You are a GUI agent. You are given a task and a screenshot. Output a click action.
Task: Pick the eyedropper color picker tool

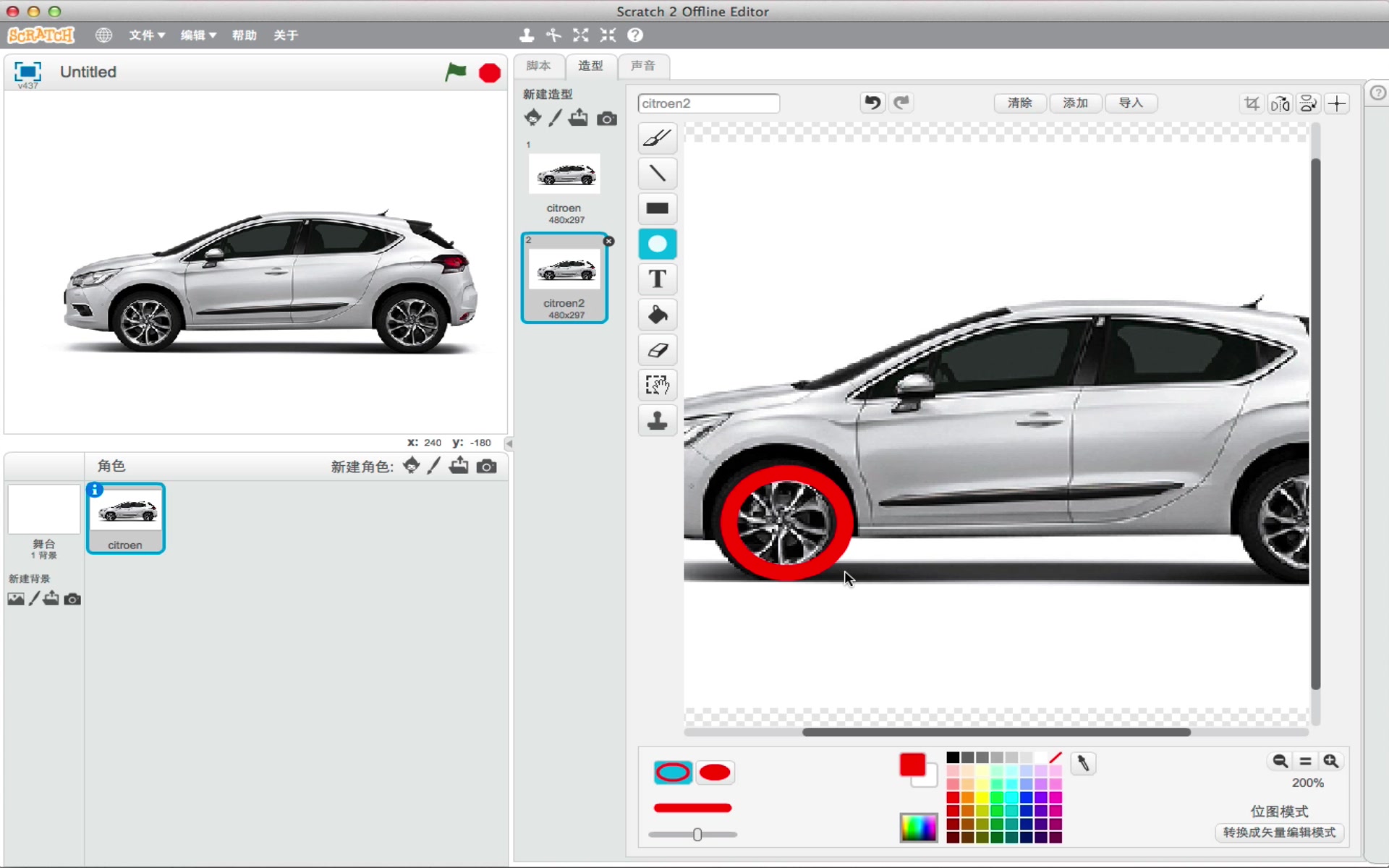(x=1083, y=763)
